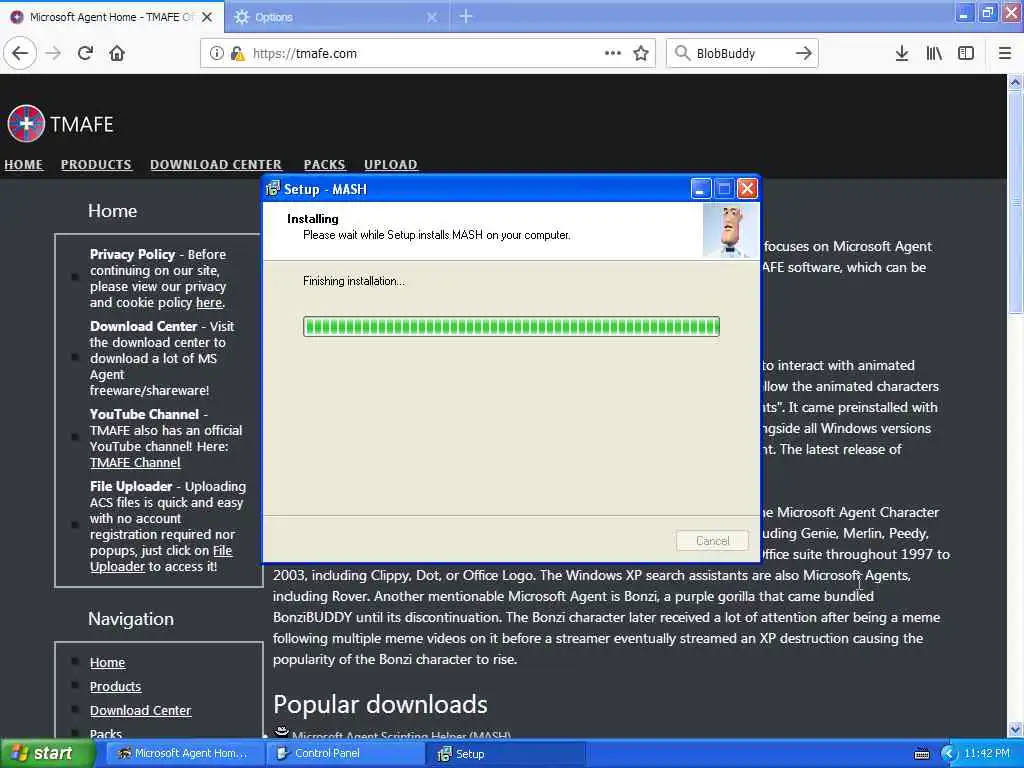Submit BlobBuddy search with arrow button
This screenshot has width=1024, height=768.
[x=803, y=53]
